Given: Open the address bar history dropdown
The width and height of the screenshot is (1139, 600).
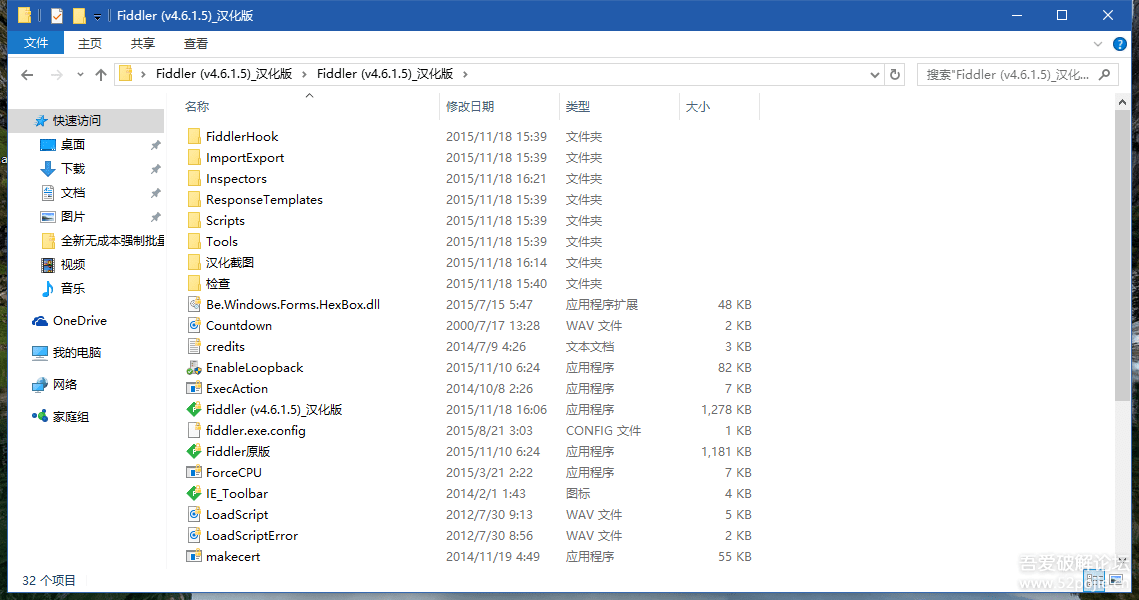Looking at the screenshot, I should tap(875, 75).
